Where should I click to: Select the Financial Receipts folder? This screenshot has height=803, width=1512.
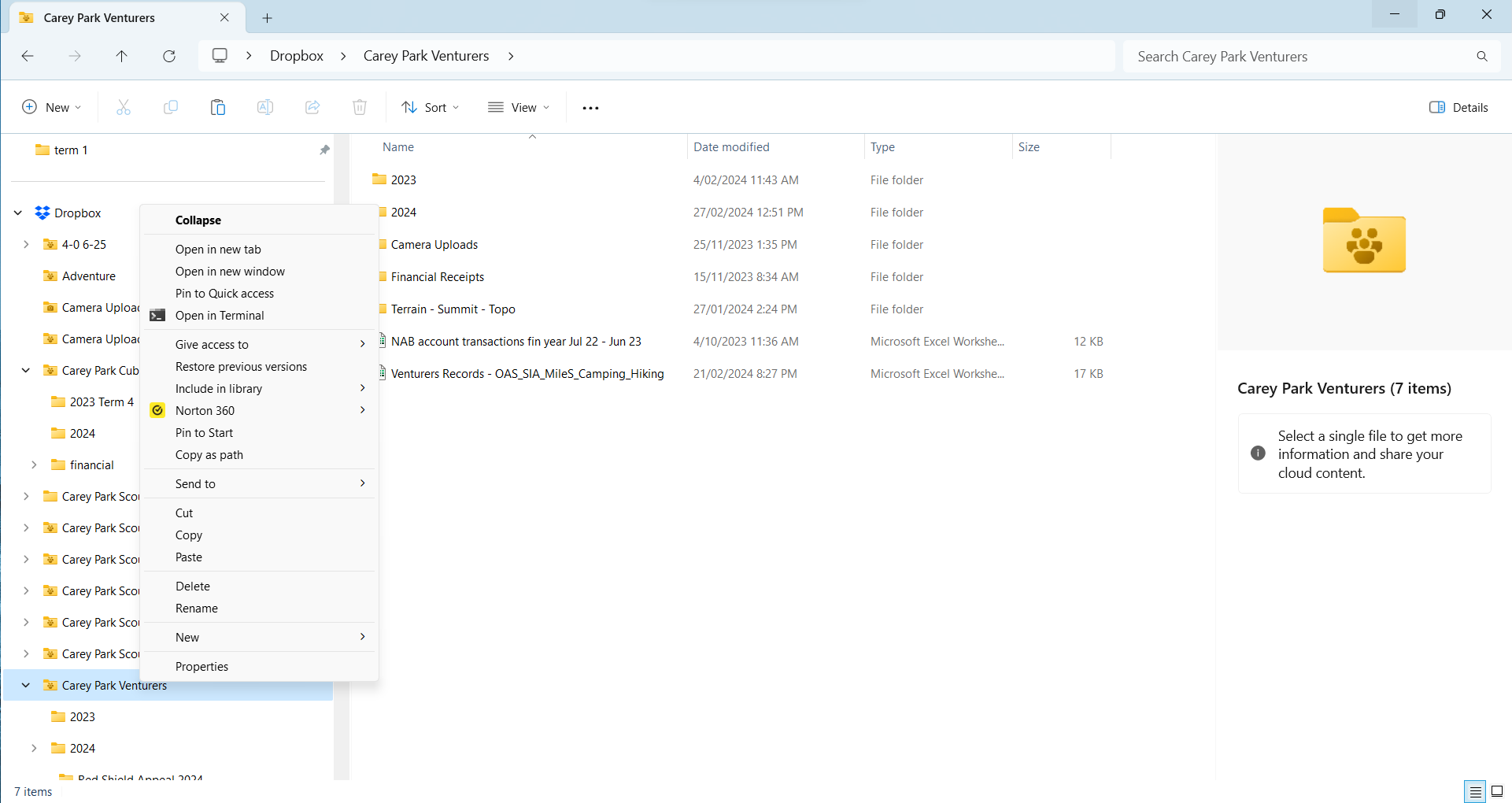[438, 277]
